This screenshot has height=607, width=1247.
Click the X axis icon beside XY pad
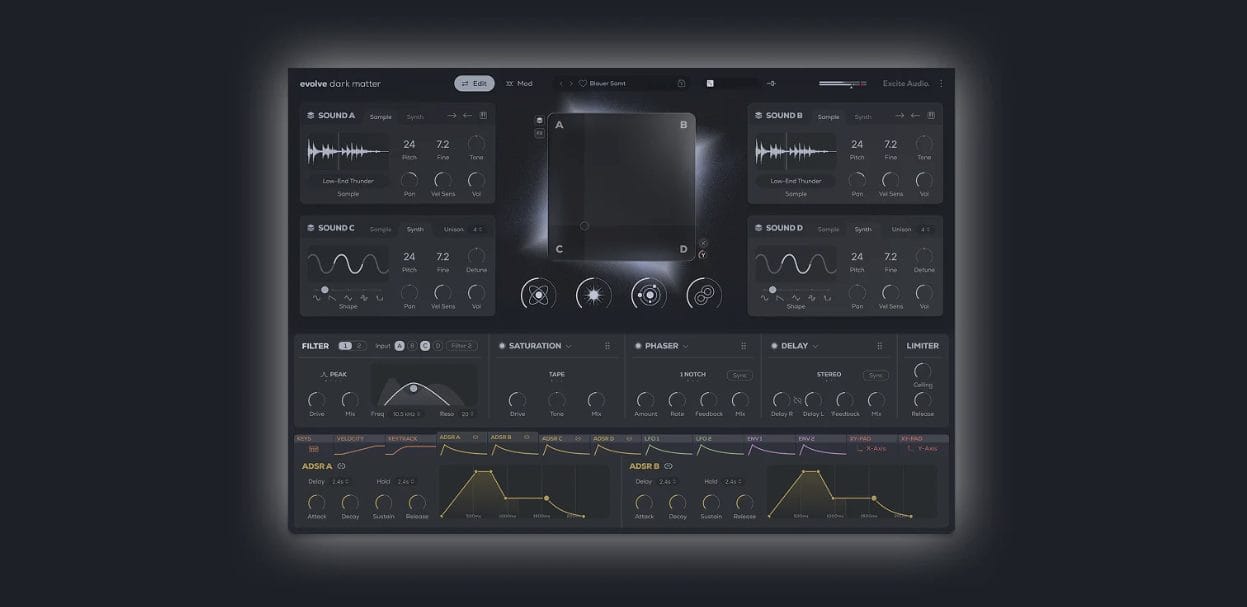[x=703, y=243]
